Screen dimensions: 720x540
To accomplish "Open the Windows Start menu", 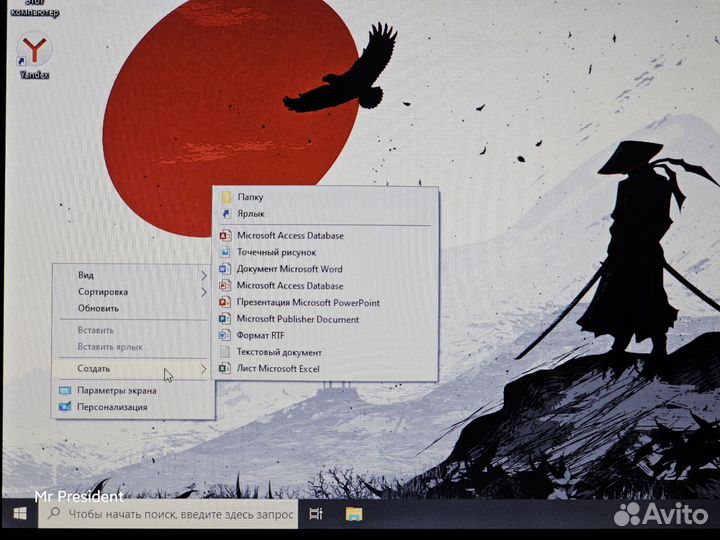I will [x=20, y=513].
